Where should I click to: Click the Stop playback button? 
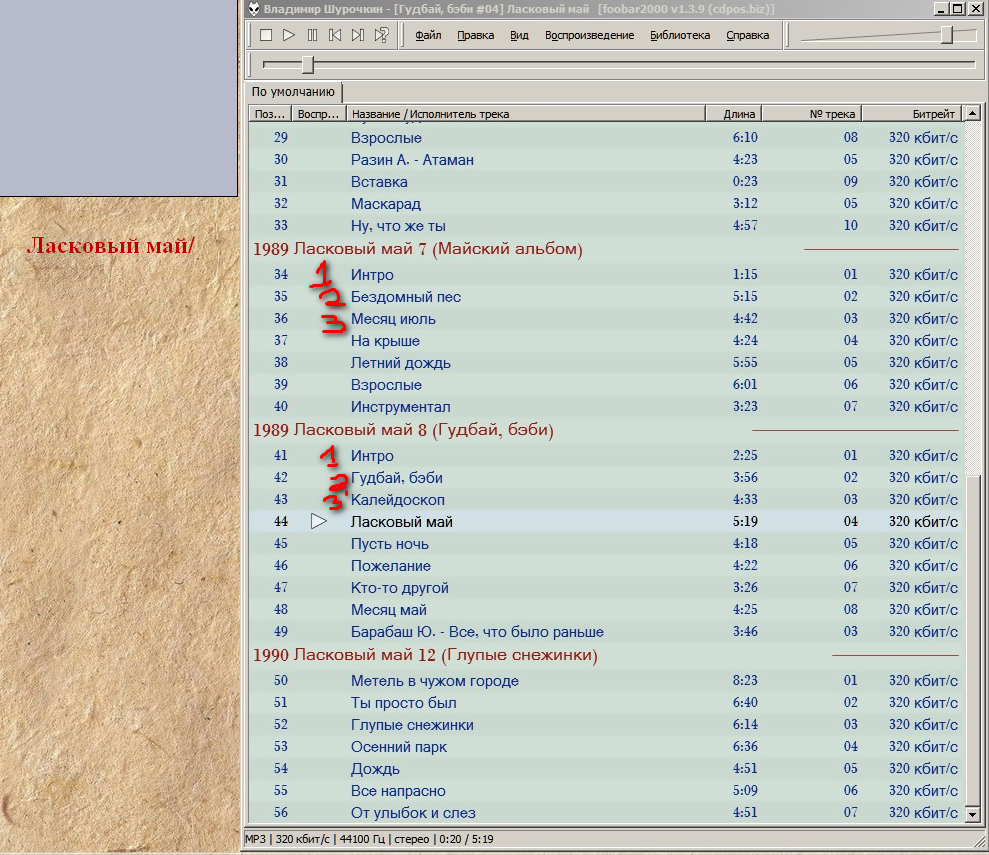266,35
